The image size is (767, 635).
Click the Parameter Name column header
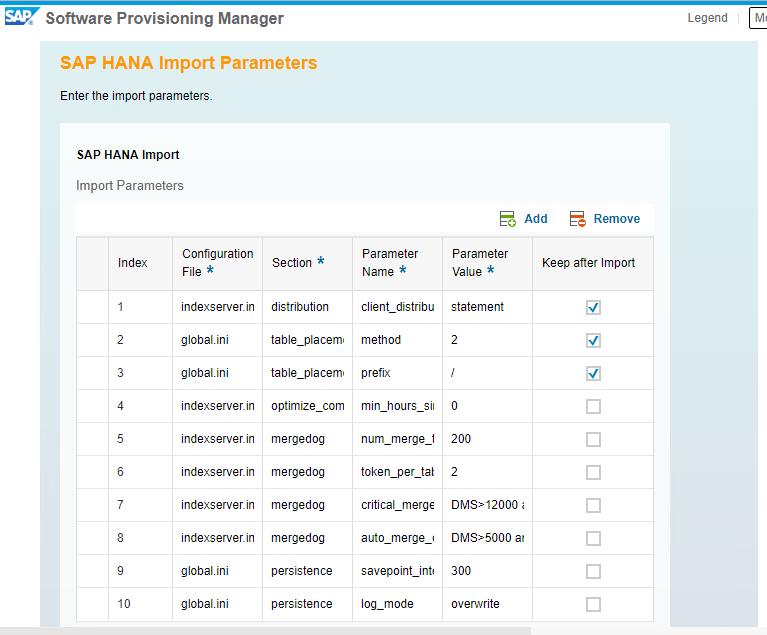(397, 263)
